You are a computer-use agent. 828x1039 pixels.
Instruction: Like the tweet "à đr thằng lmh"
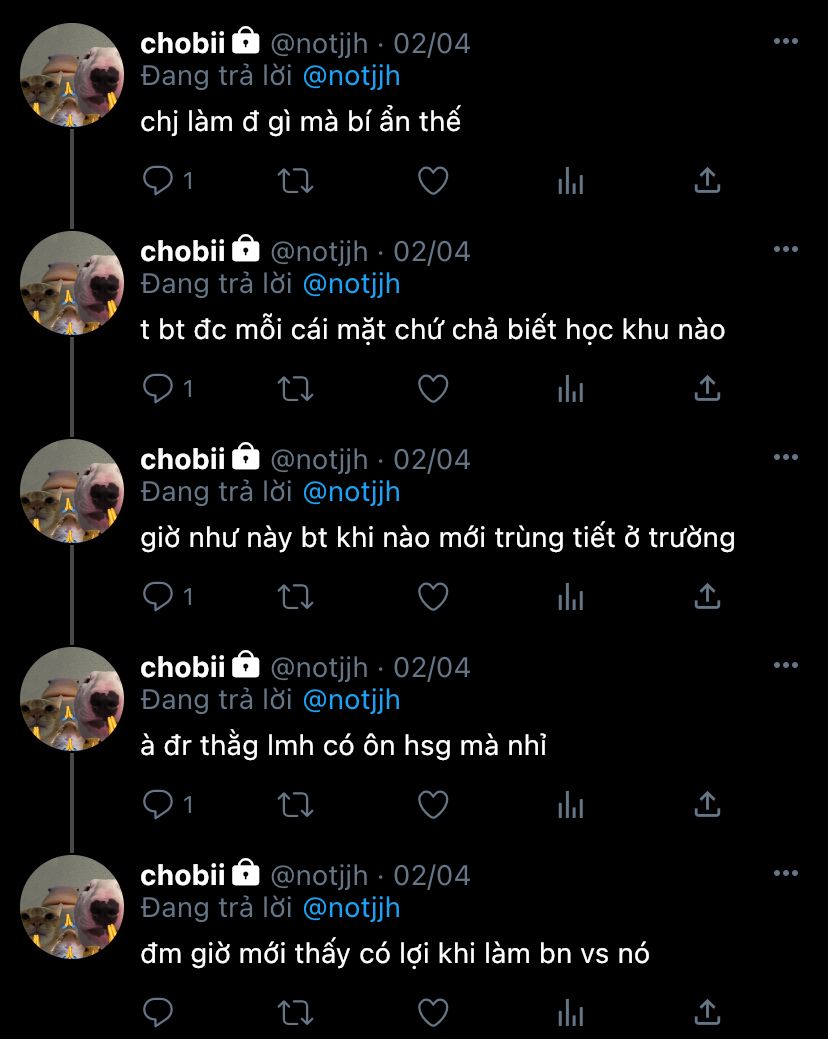click(433, 804)
